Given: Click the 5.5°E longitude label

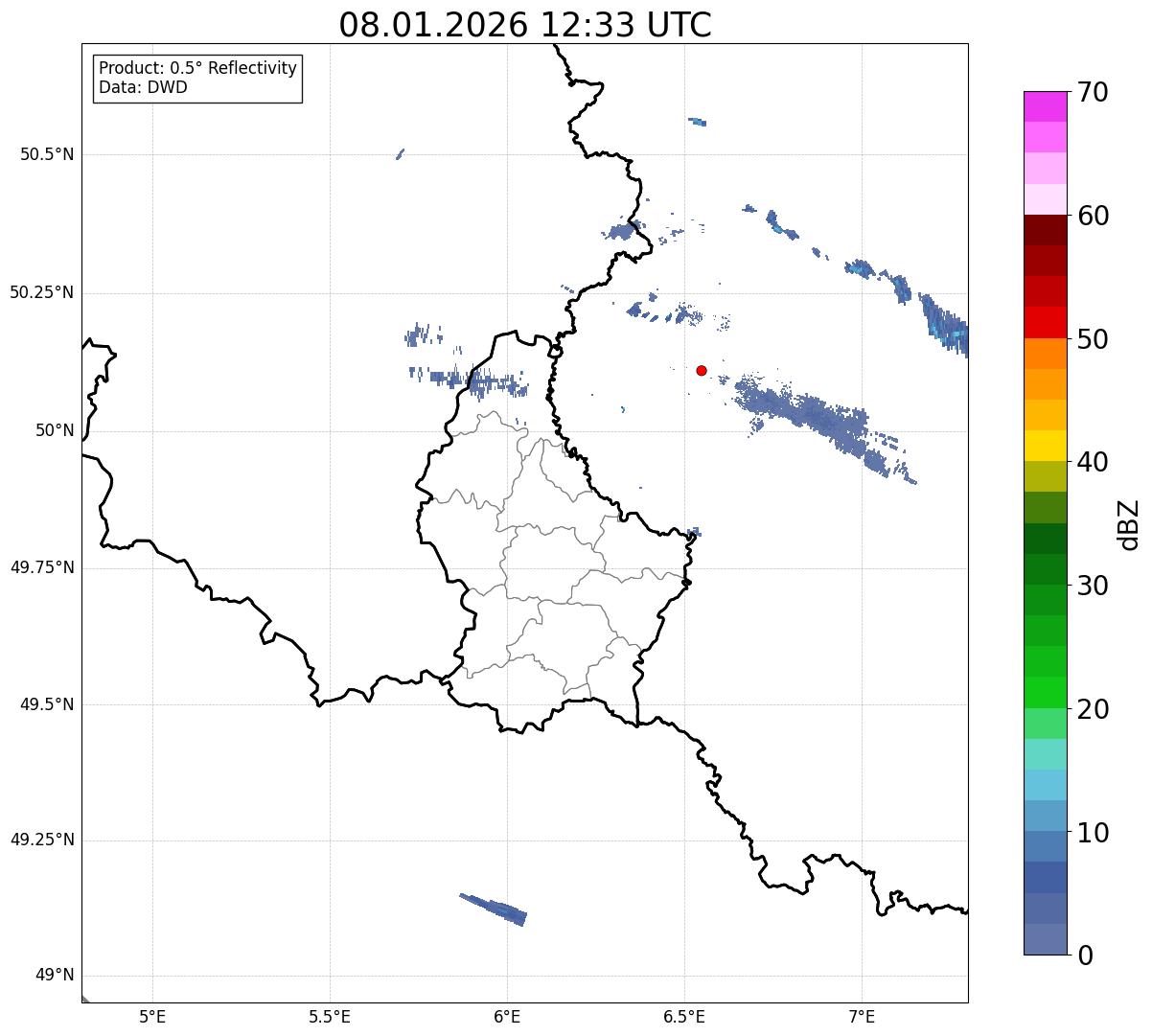Looking at the screenshot, I should tap(330, 1016).
